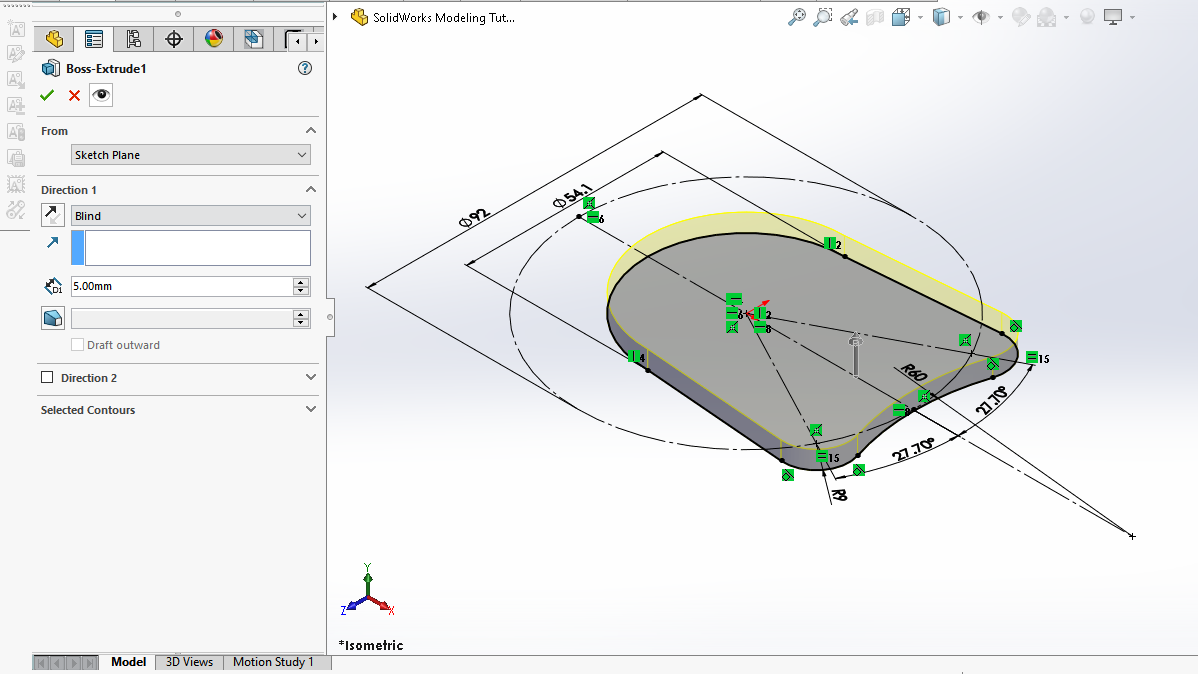
Task: Toggle the Draft On/Off button
Action: (52, 318)
